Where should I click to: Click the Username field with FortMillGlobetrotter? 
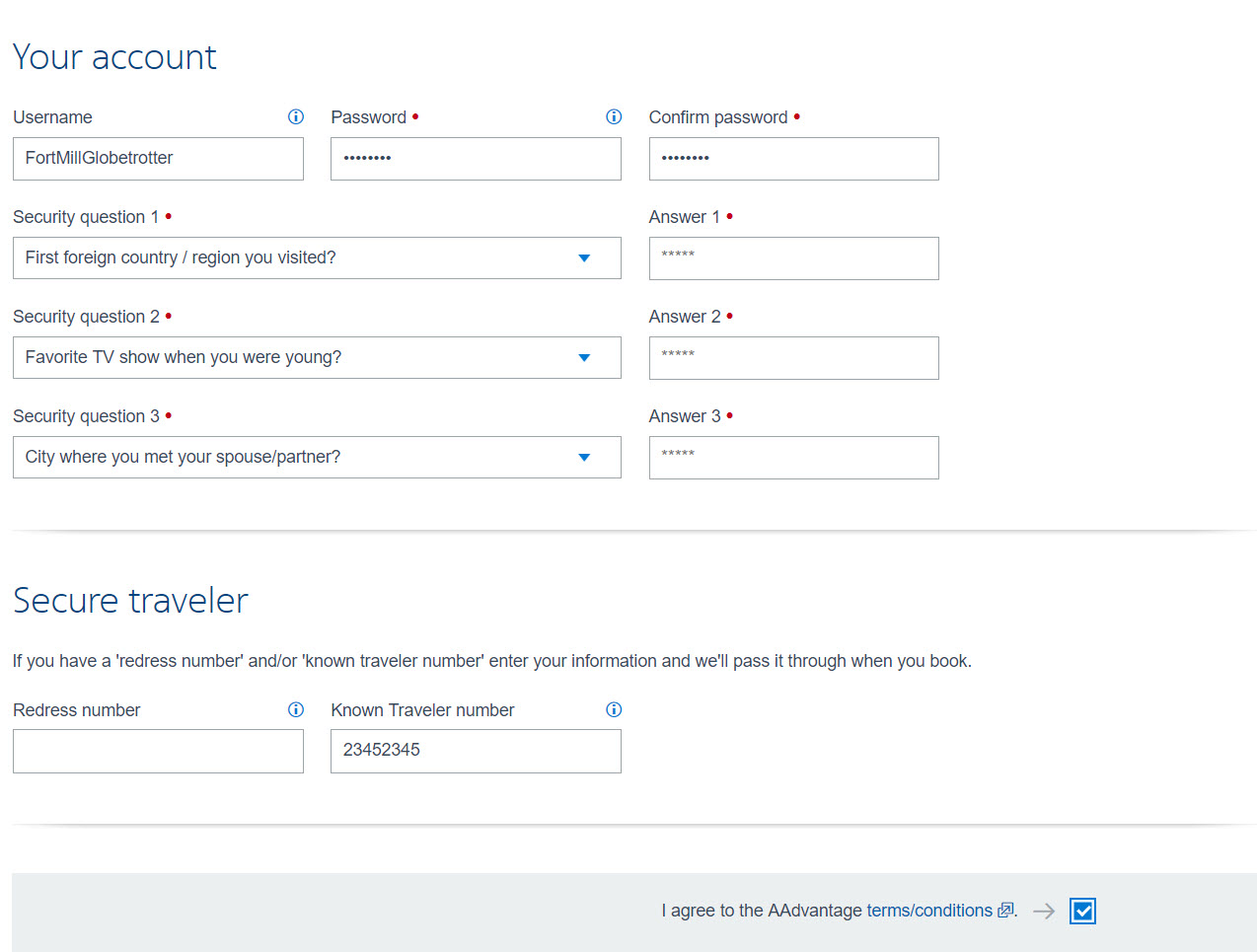[158, 159]
